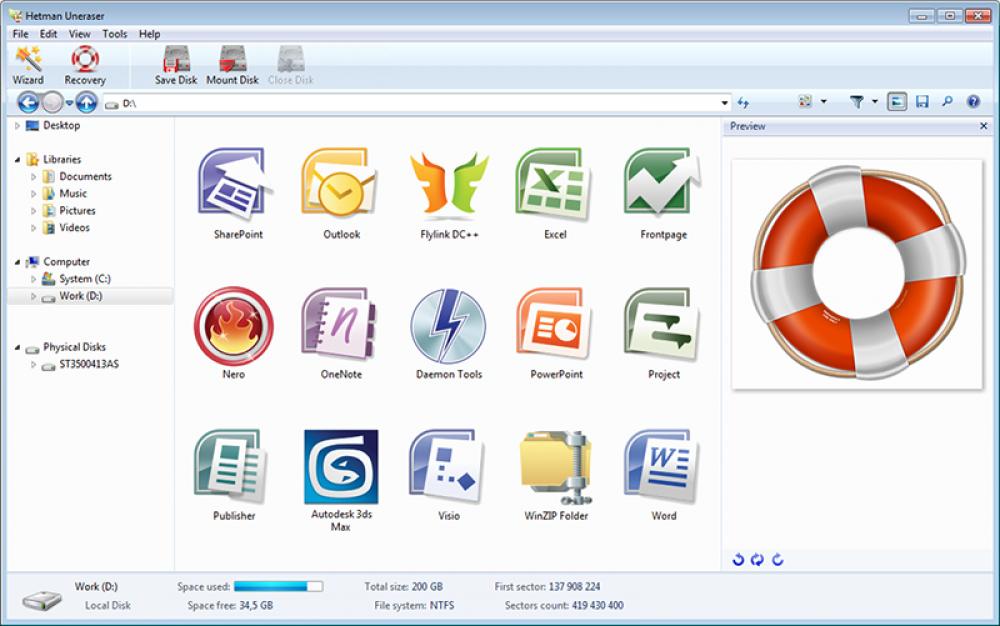Rotate the preview image left

click(x=740, y=561)
